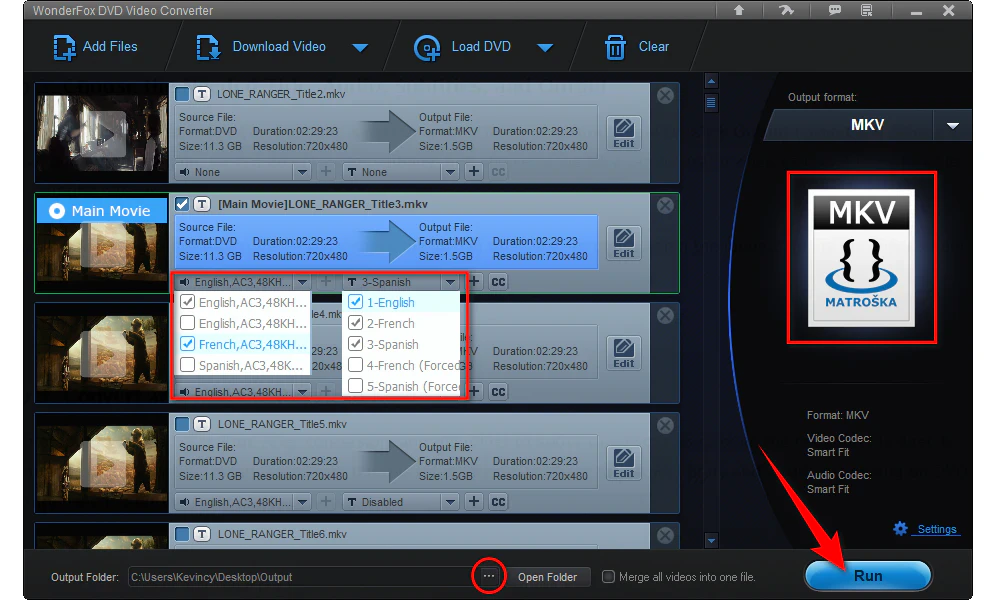Open the list icon in title bar
The width and height of the screenshot is (1000, 600).
pyautogui.click(x=866, y=10)
